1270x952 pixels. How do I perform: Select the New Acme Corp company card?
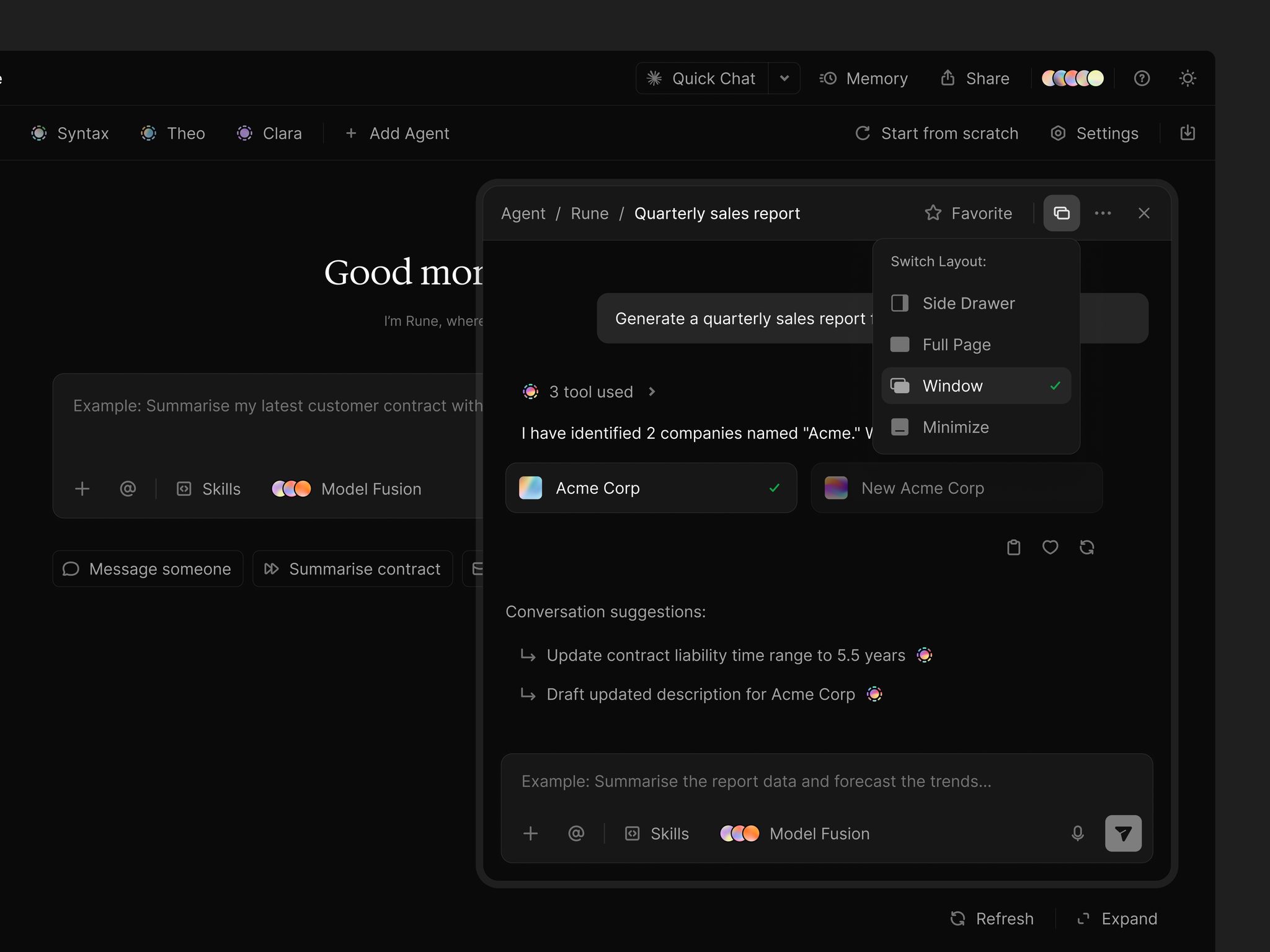pyautogui.click(x=956, y=488)
